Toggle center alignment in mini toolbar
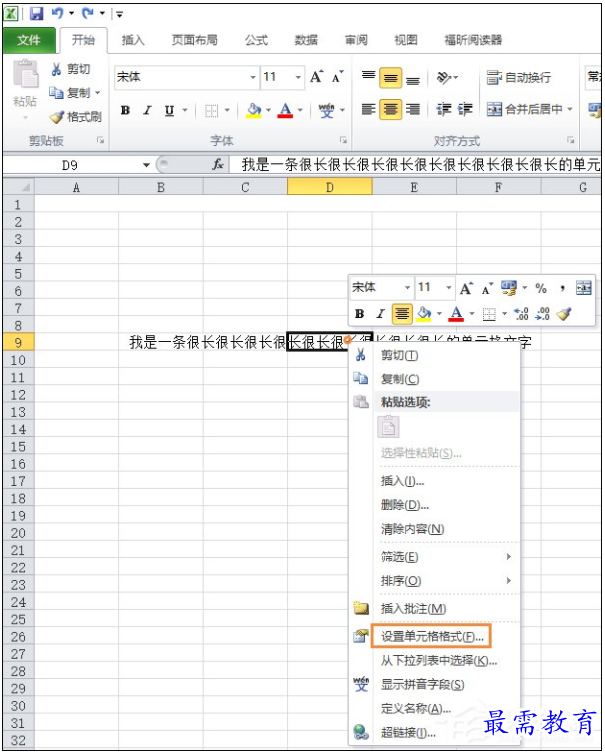 tap(402, 314)
